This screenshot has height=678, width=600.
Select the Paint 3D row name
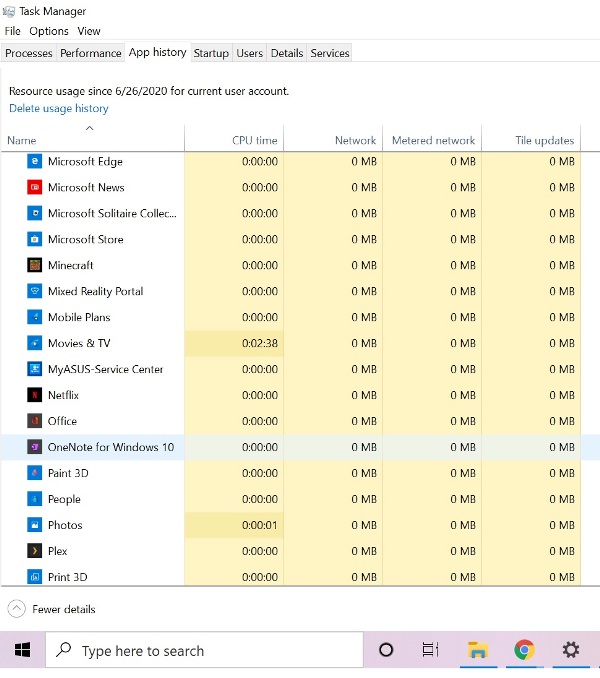coord(68,473)
